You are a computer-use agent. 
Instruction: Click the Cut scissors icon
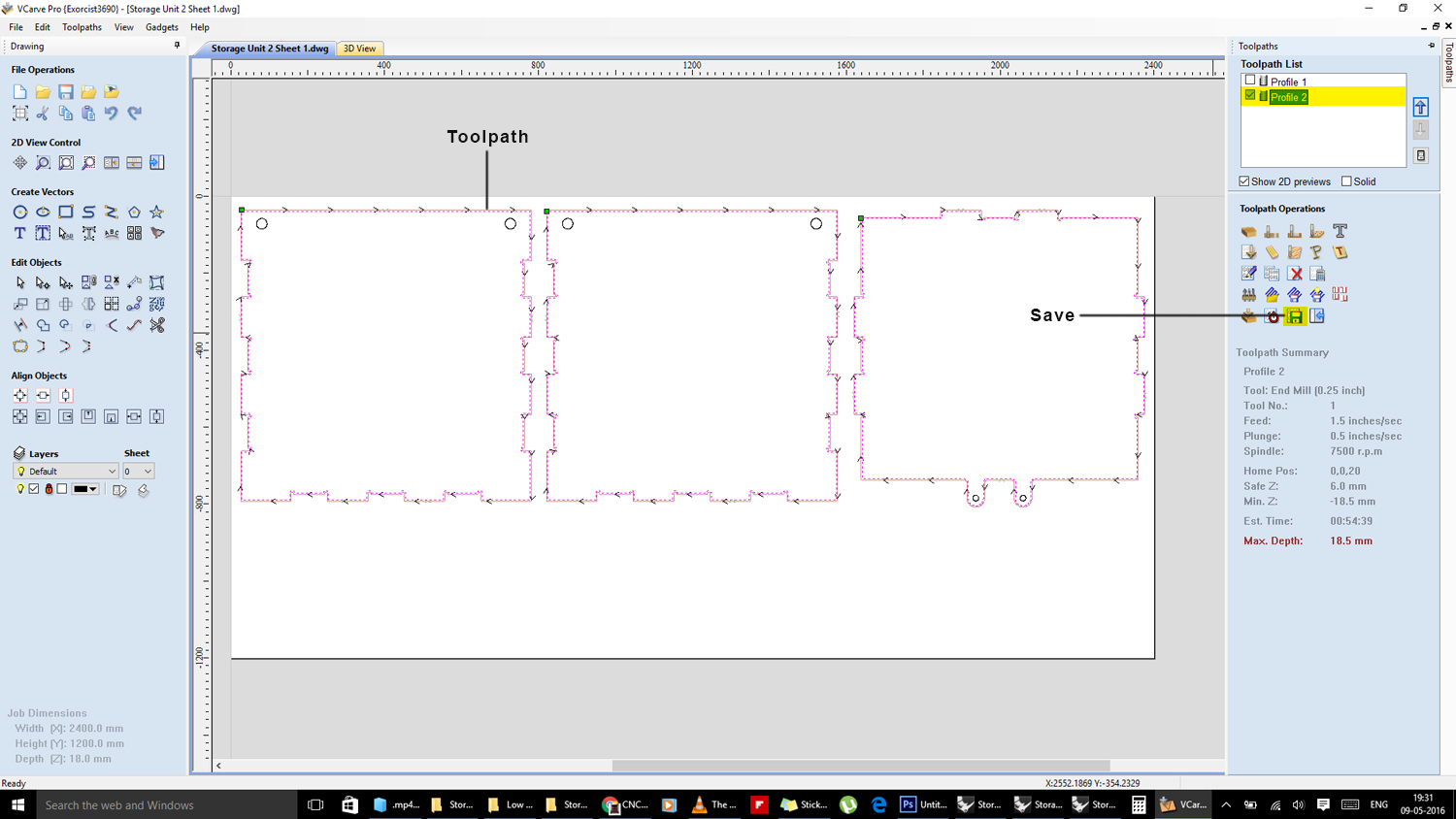point(43,114)
